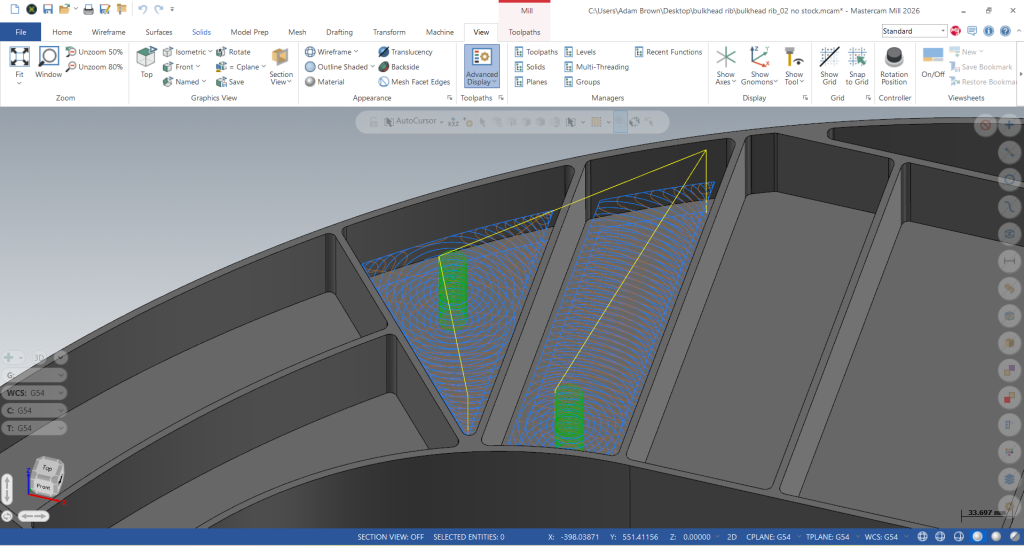Open the Levels manager

[580, 52]
